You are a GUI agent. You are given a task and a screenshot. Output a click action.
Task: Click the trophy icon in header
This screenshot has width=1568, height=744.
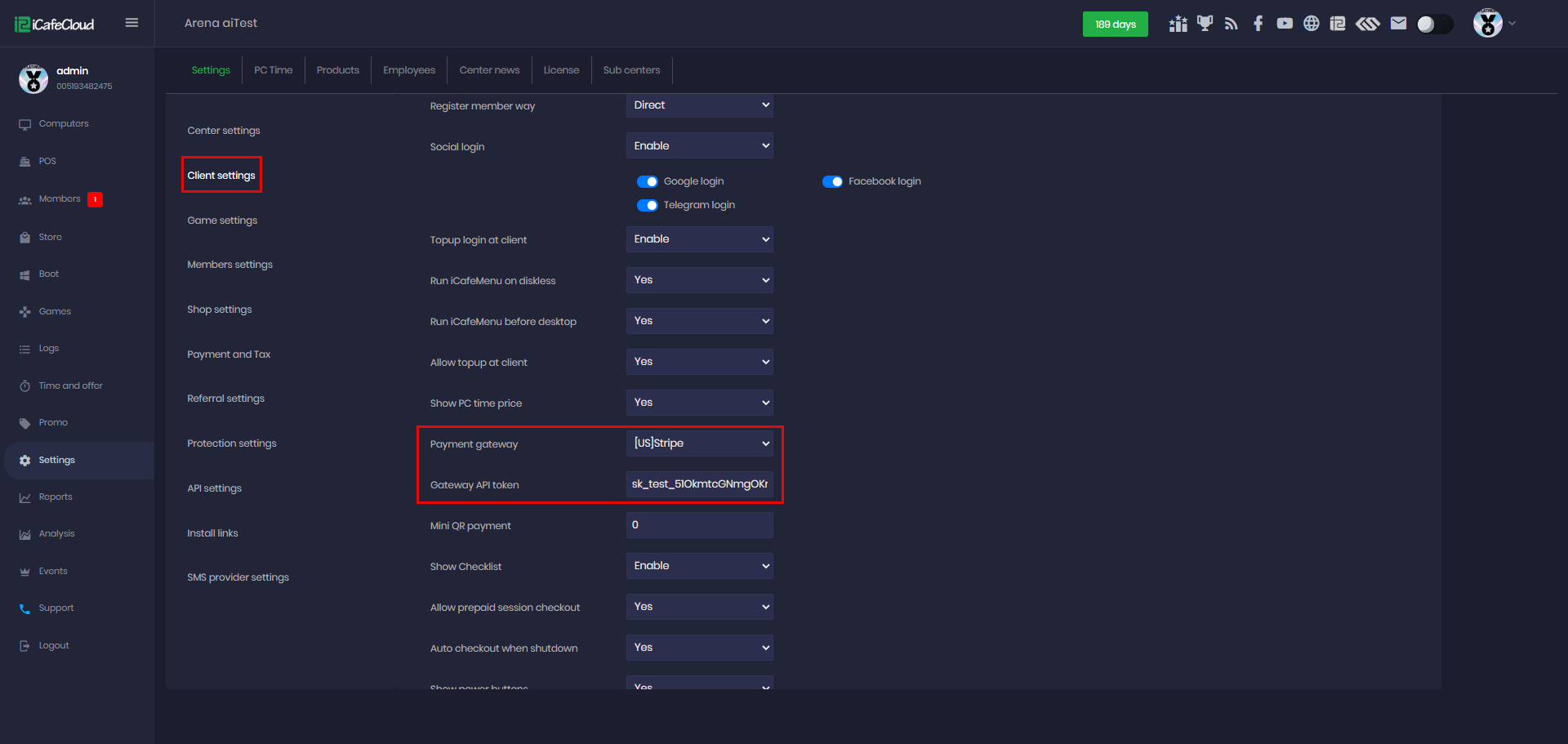click(x=1205, y=24)
